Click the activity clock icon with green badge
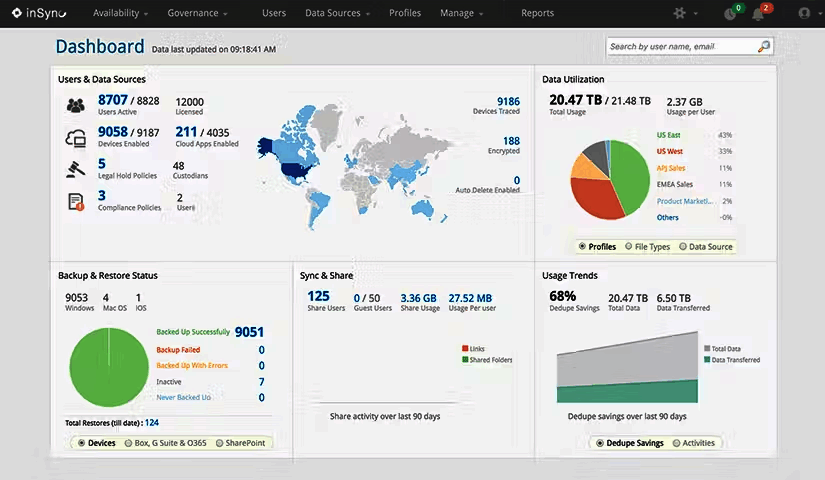Image resolution: width=825 pixels, height=480 pixels. [x=730, y=14]
